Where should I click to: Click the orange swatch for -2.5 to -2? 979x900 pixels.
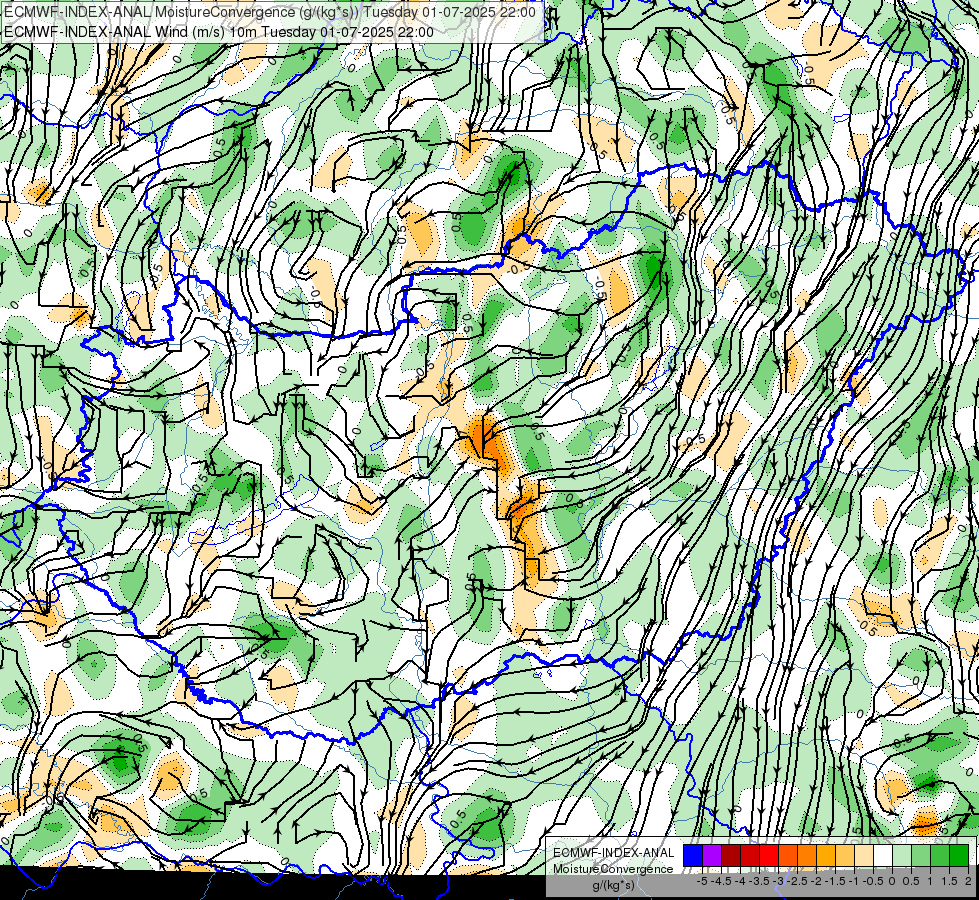point(807,855)
